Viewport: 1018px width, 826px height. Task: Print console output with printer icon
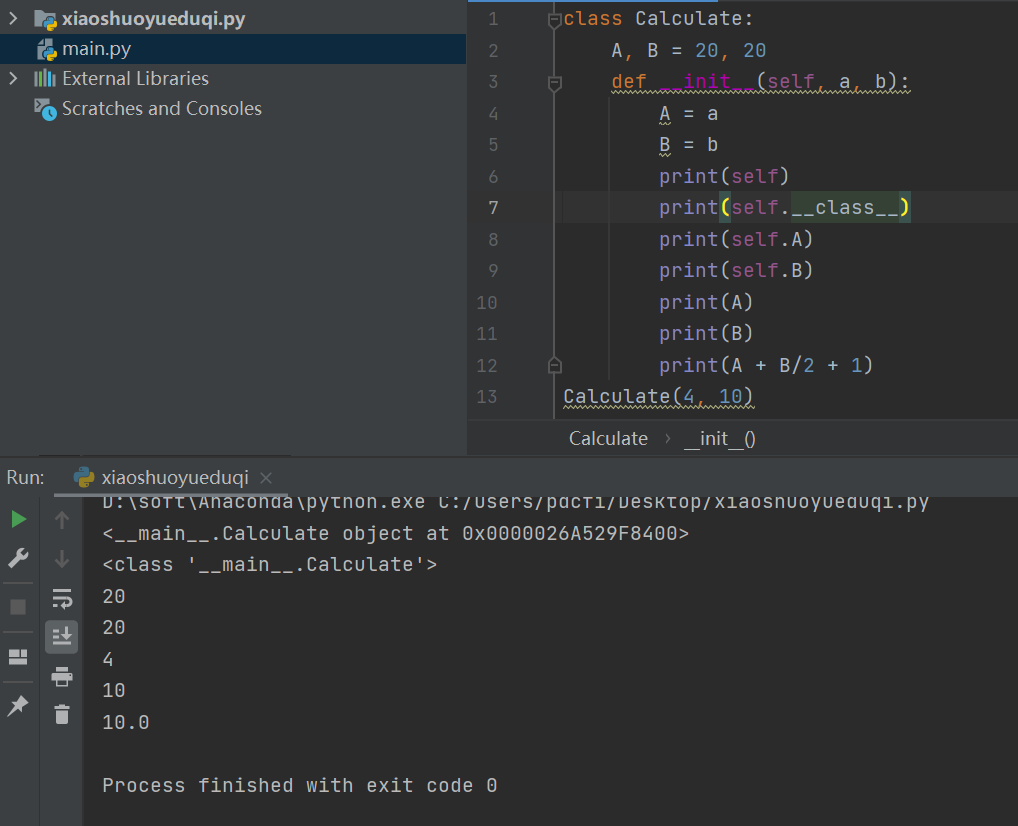point(62,676)
